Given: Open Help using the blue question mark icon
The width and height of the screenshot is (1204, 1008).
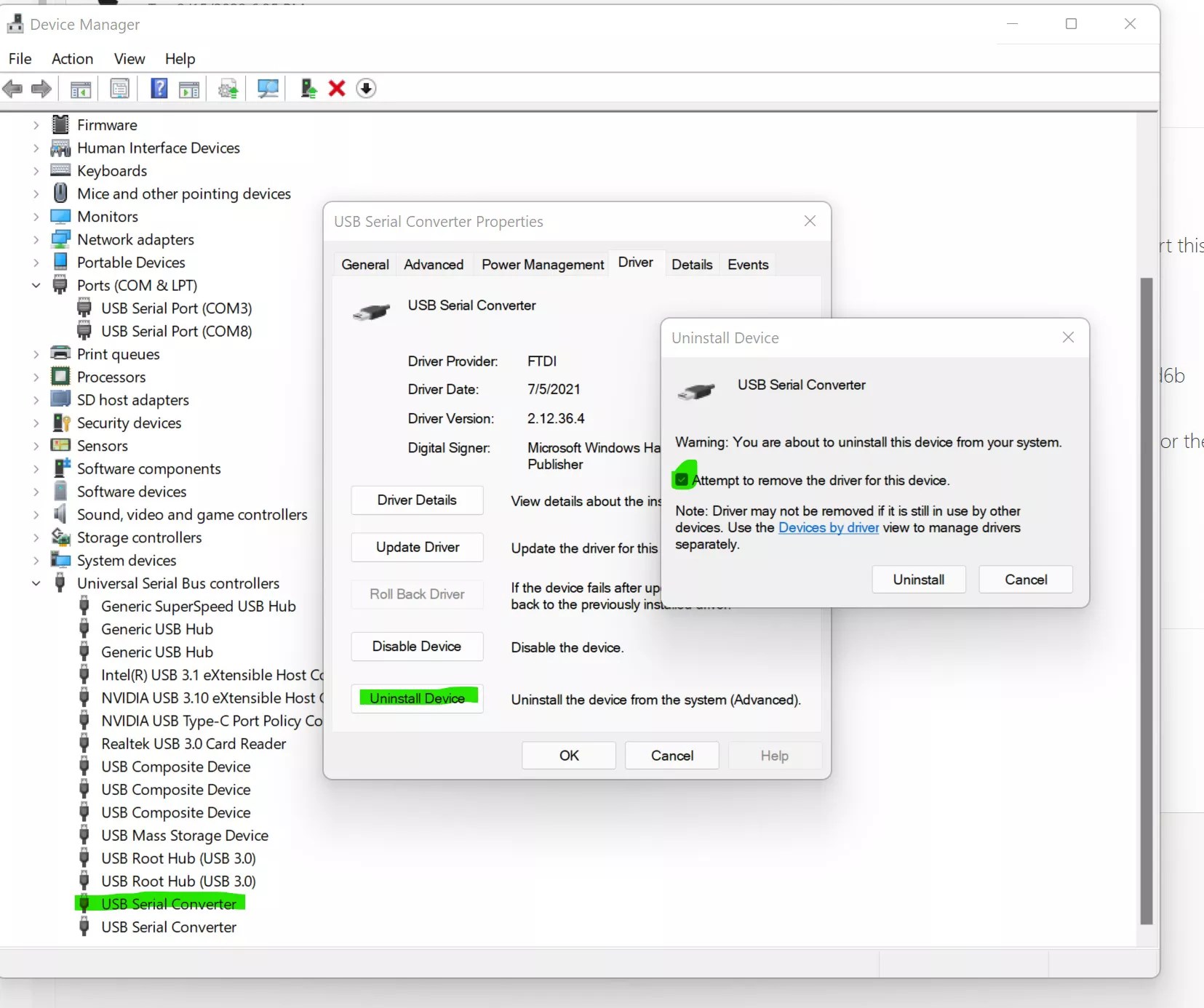Looking at the screenshot, I should (x=158, y=89).
